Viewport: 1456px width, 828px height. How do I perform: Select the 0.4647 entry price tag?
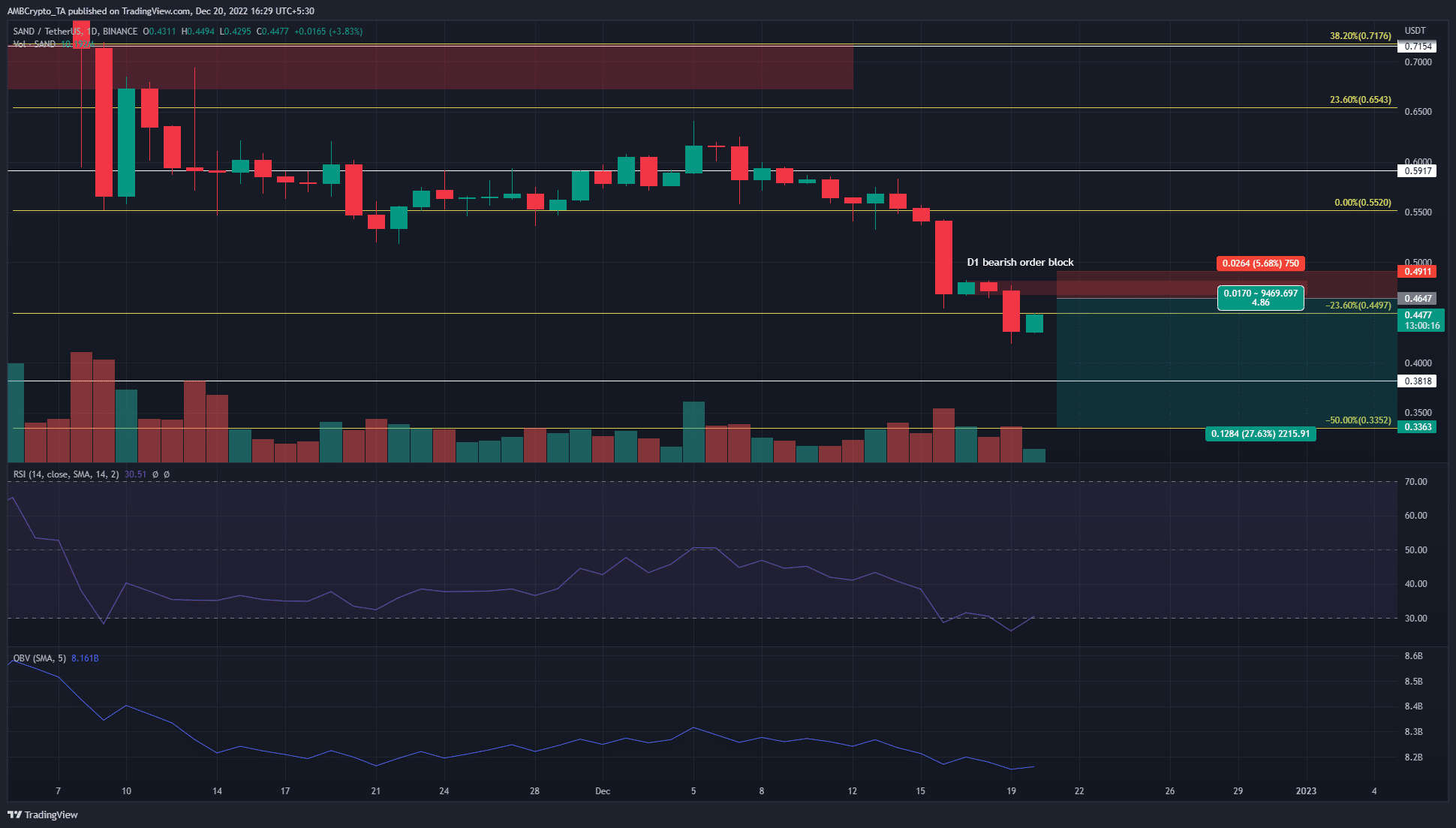(x=1418, y=299)
